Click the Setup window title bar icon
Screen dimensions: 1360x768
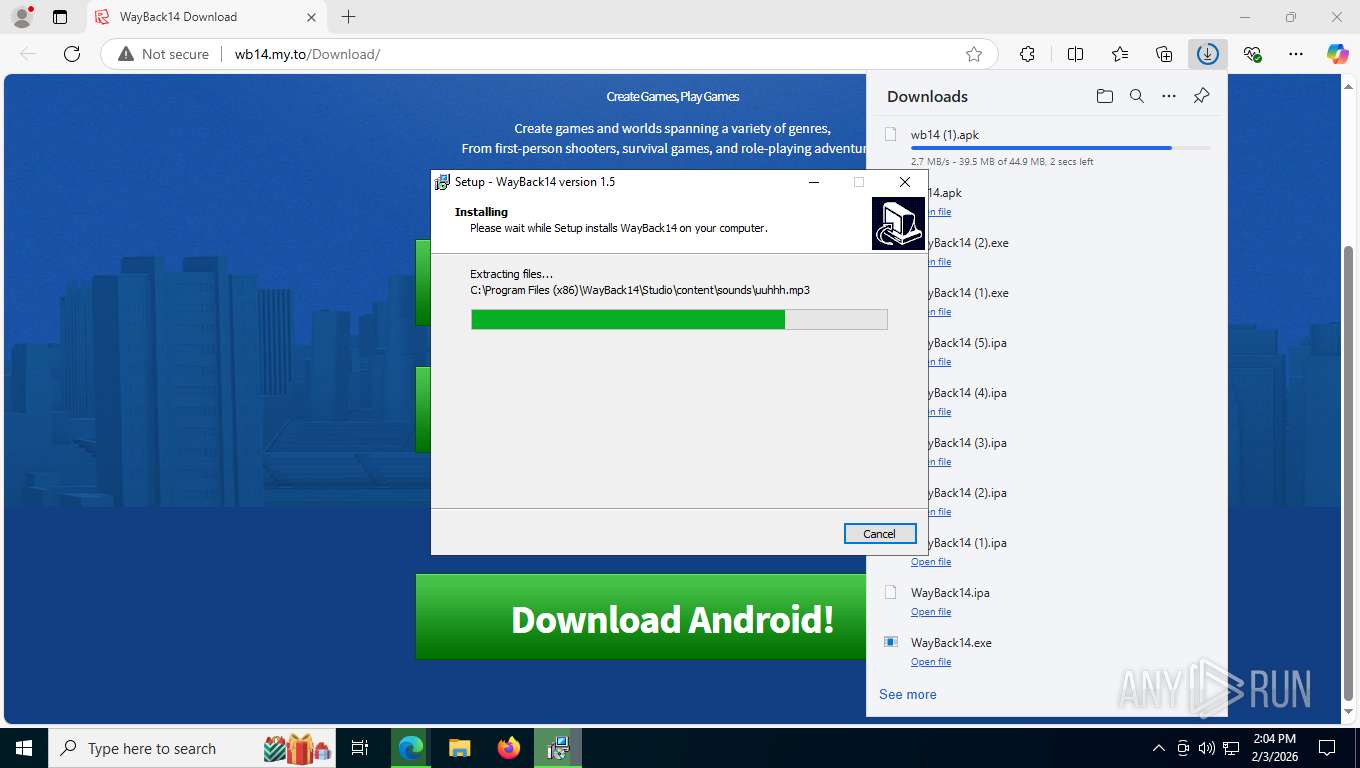(442, 182)
